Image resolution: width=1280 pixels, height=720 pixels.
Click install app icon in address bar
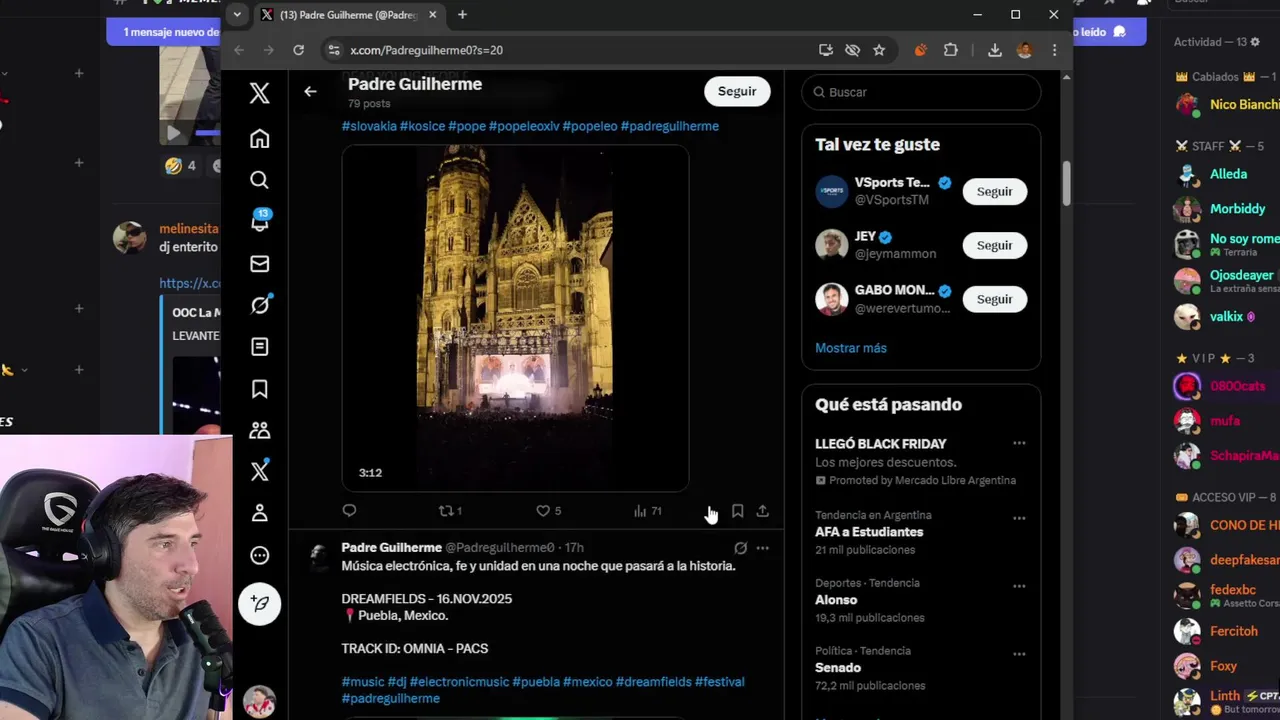pos(826,50)
